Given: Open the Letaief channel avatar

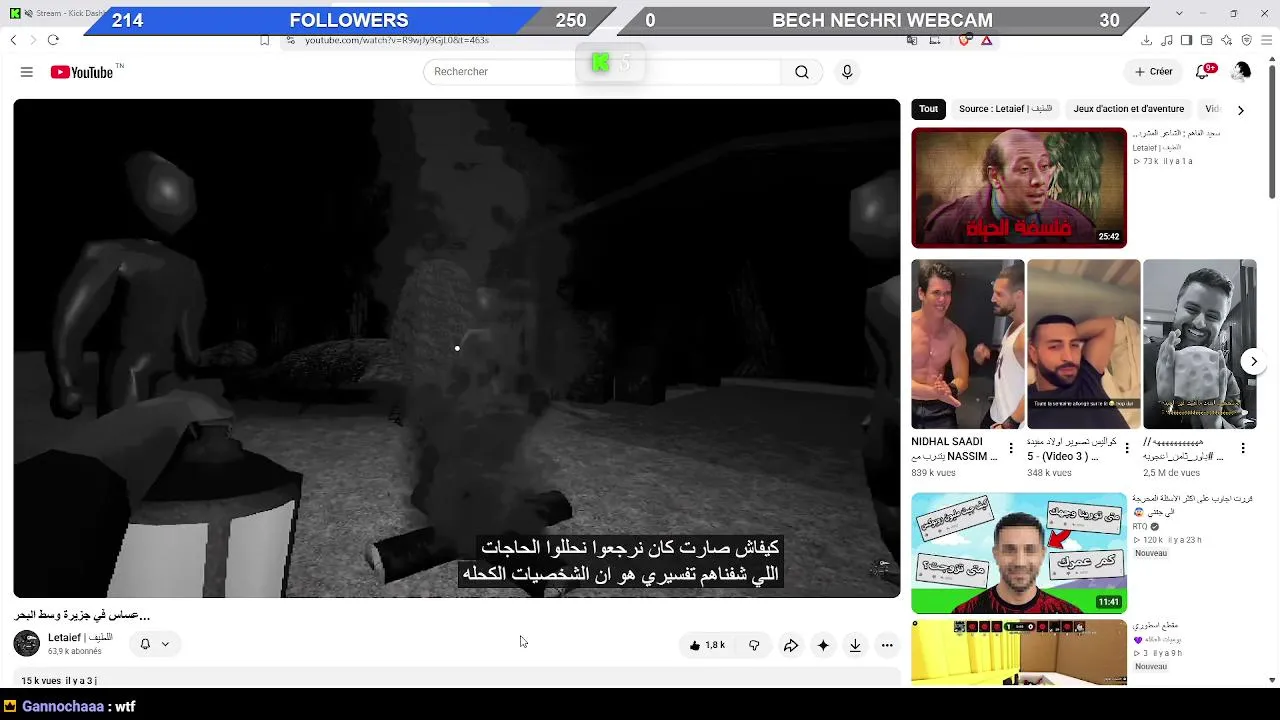Looking at the screenshot, I should (27, 644).
